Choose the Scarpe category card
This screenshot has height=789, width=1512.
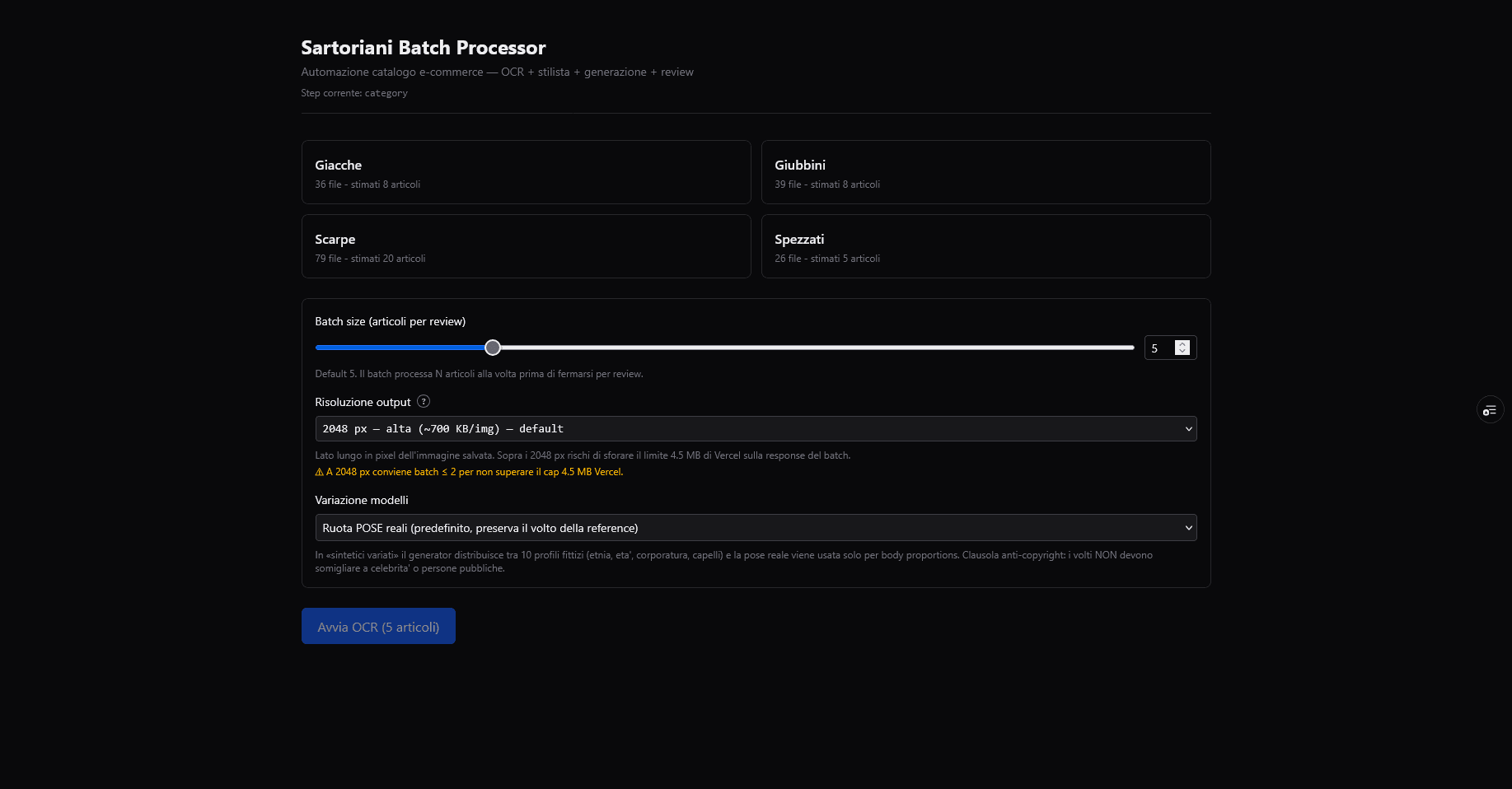click(526, 246)
